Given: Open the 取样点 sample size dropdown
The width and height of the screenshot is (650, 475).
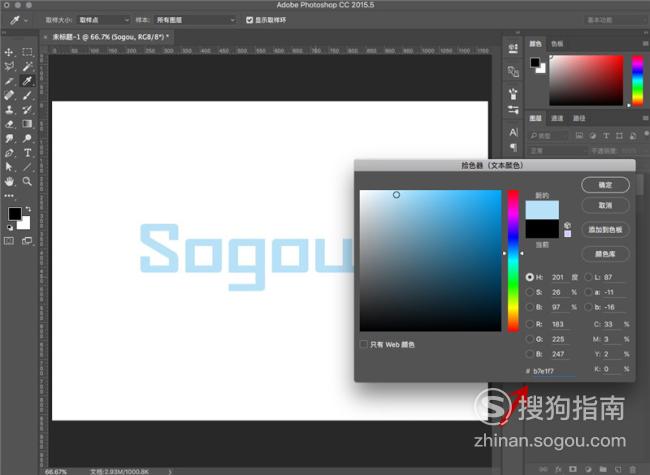Looking at the screenshot, I should click(104, 20).
